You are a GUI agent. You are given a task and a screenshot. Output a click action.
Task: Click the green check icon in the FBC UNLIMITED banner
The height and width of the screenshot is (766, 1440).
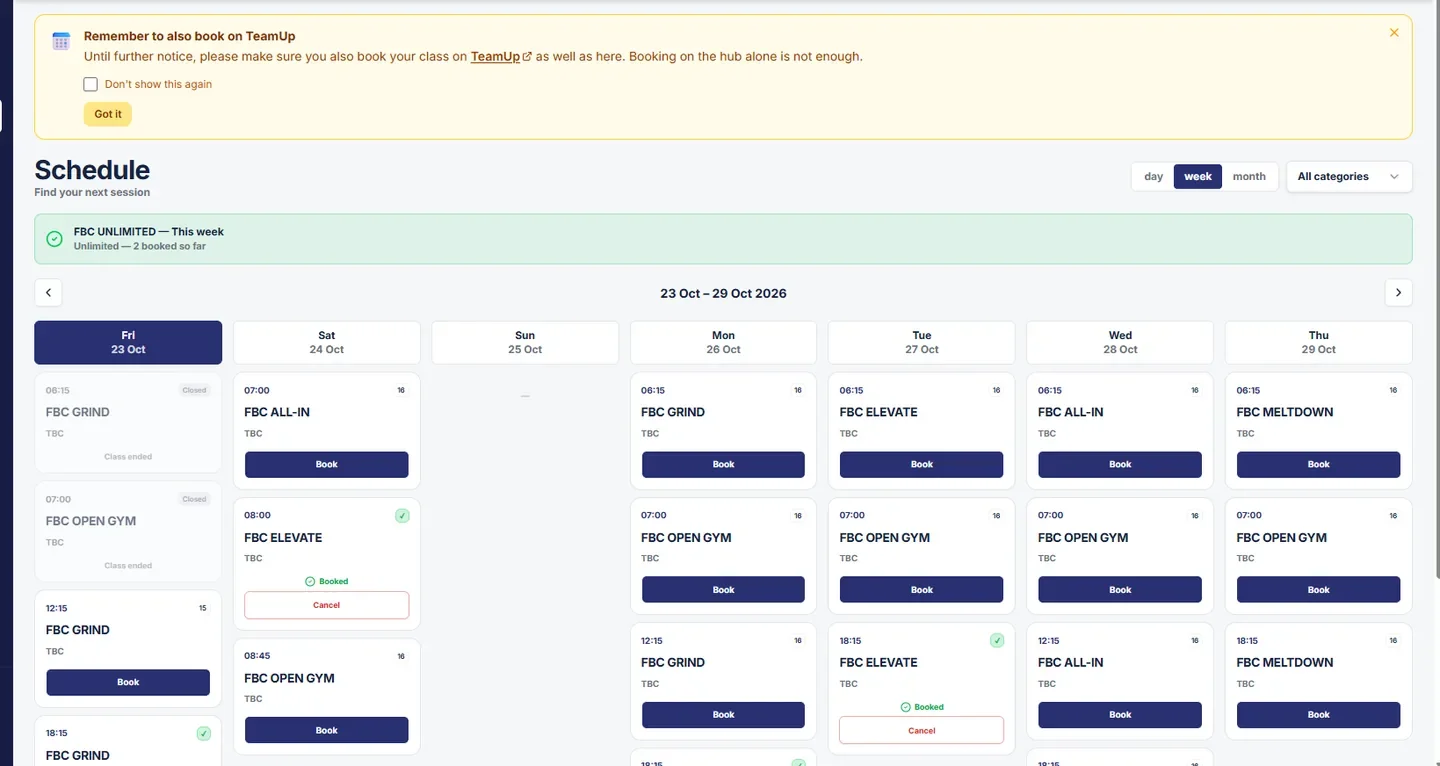click(x=55, y=239)
